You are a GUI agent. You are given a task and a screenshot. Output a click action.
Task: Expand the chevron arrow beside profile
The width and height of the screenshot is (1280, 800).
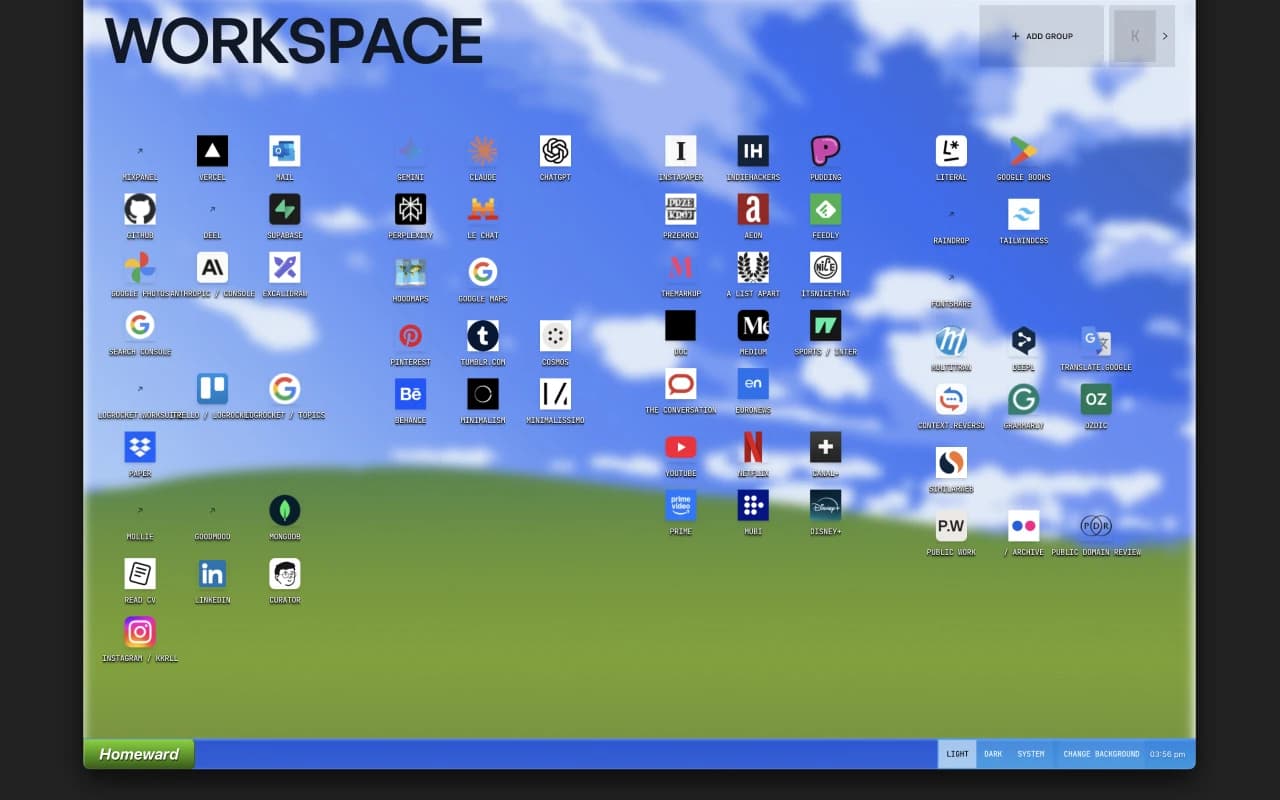coord(1165,36)
